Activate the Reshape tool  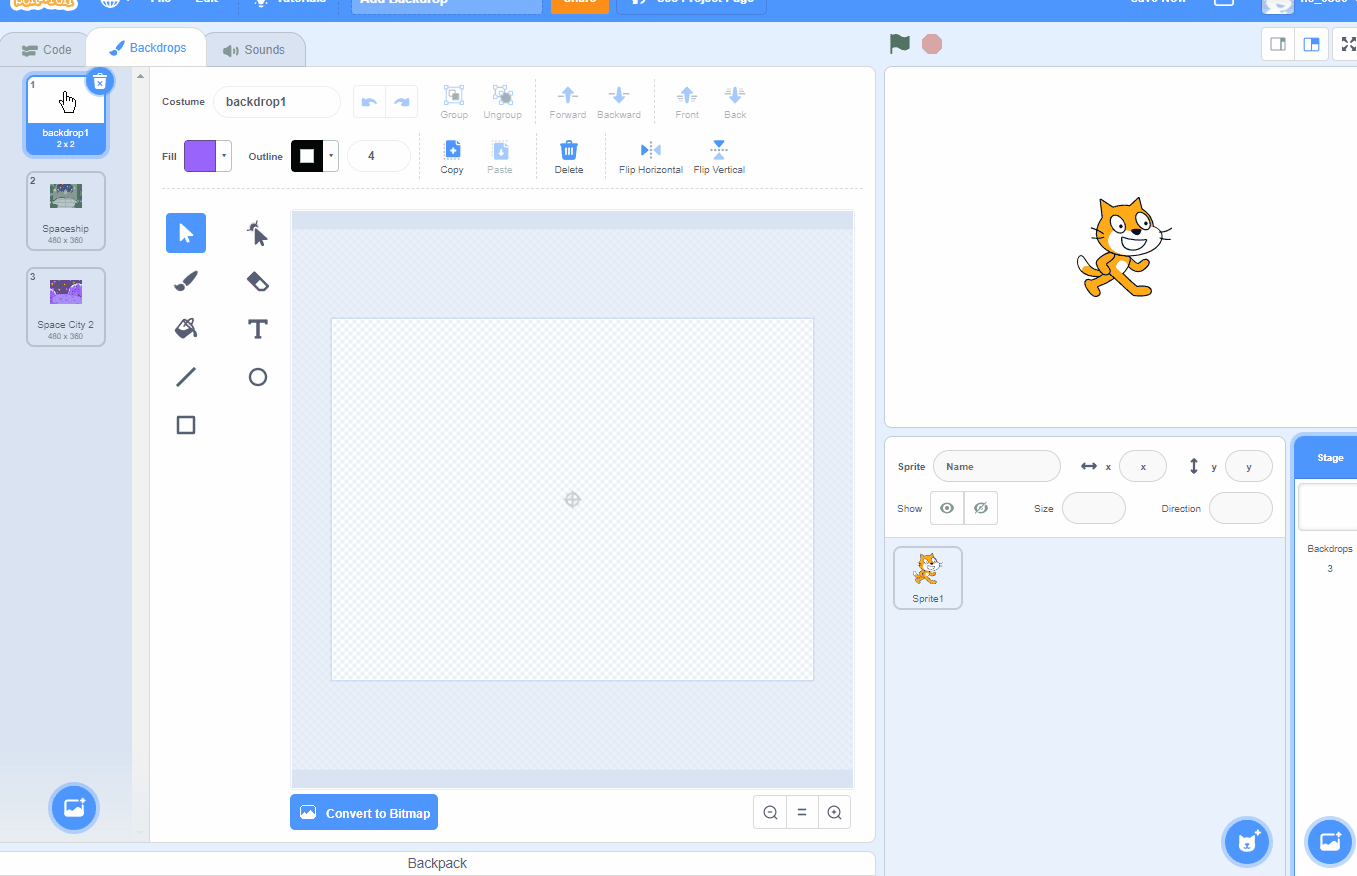pos(257,234)
